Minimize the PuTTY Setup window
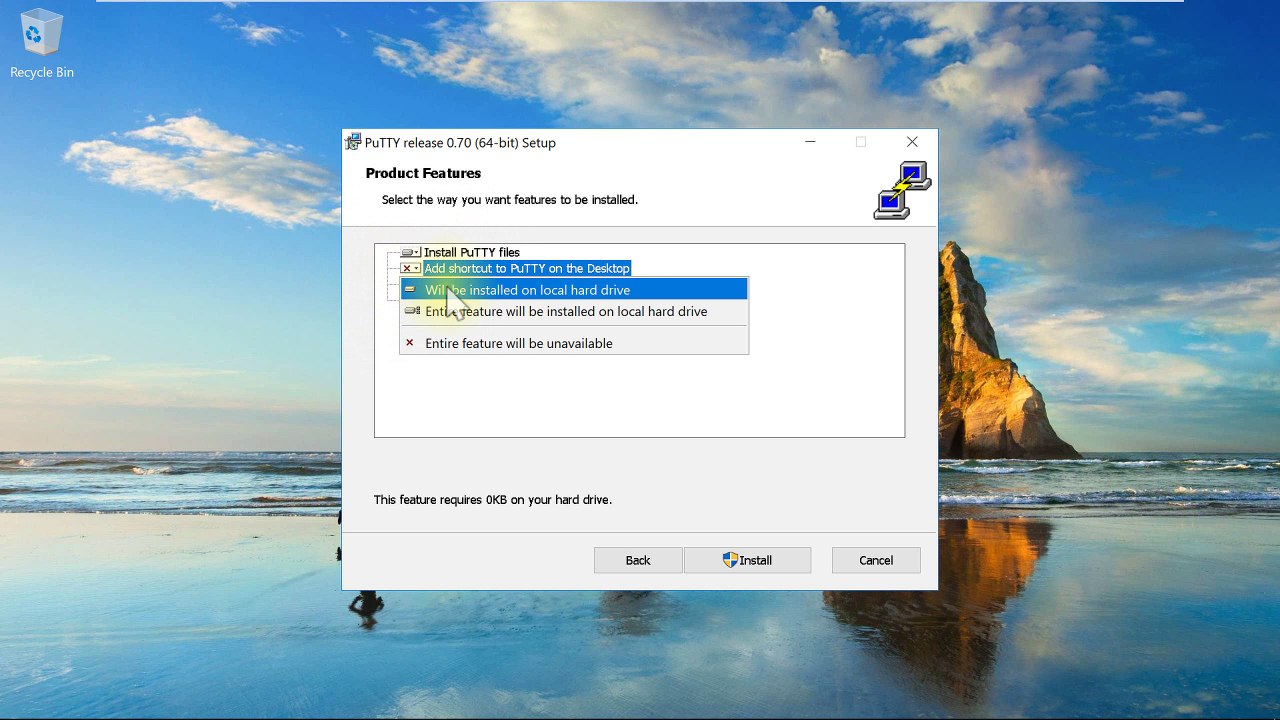Image resolution: width=1280 pixels, height=720 pixels. (811, 142)
